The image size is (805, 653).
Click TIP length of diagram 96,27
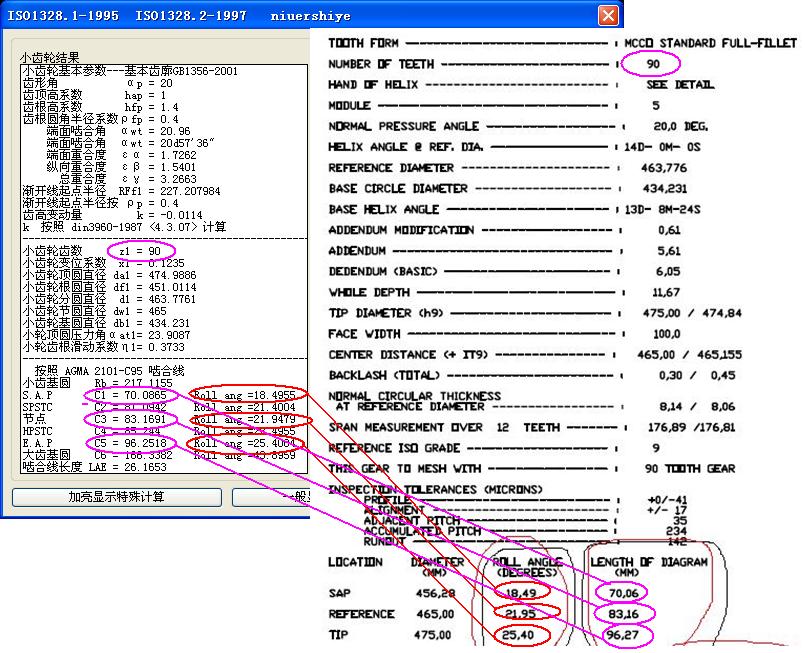click(x=622, y=635)
